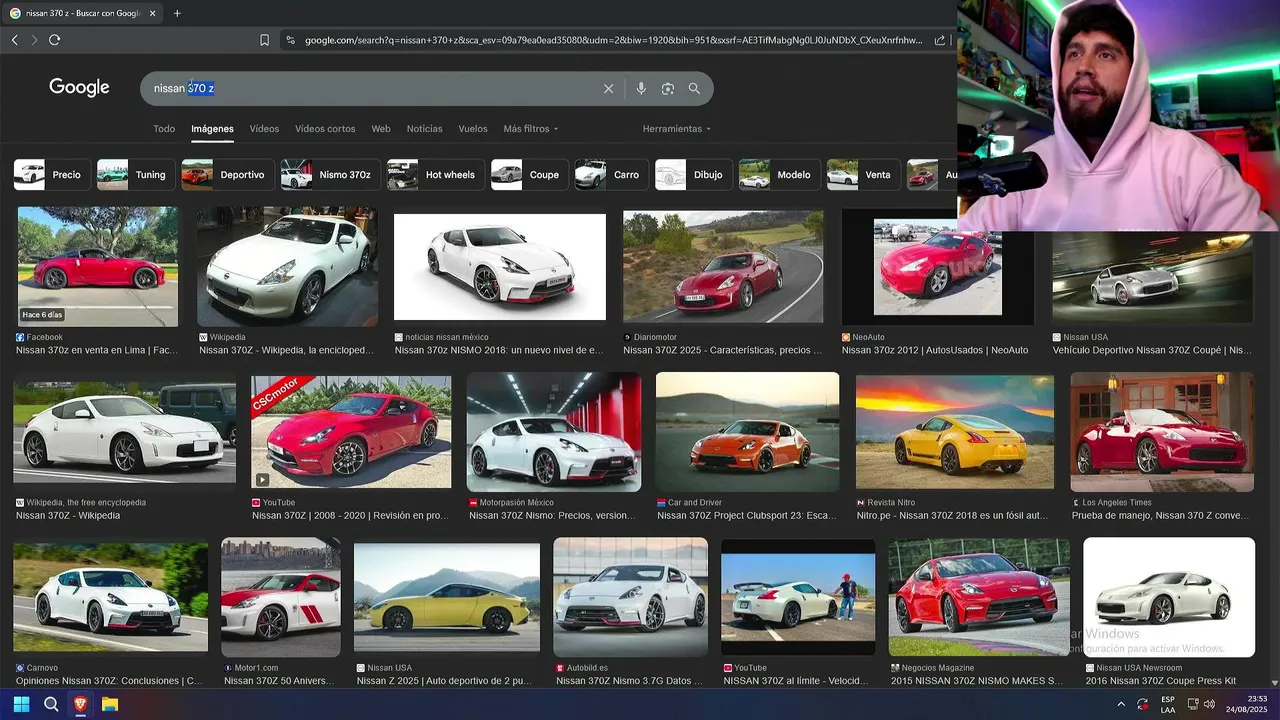Switch to the Web tab
The image size is (1280, 720).
point(381,129)
